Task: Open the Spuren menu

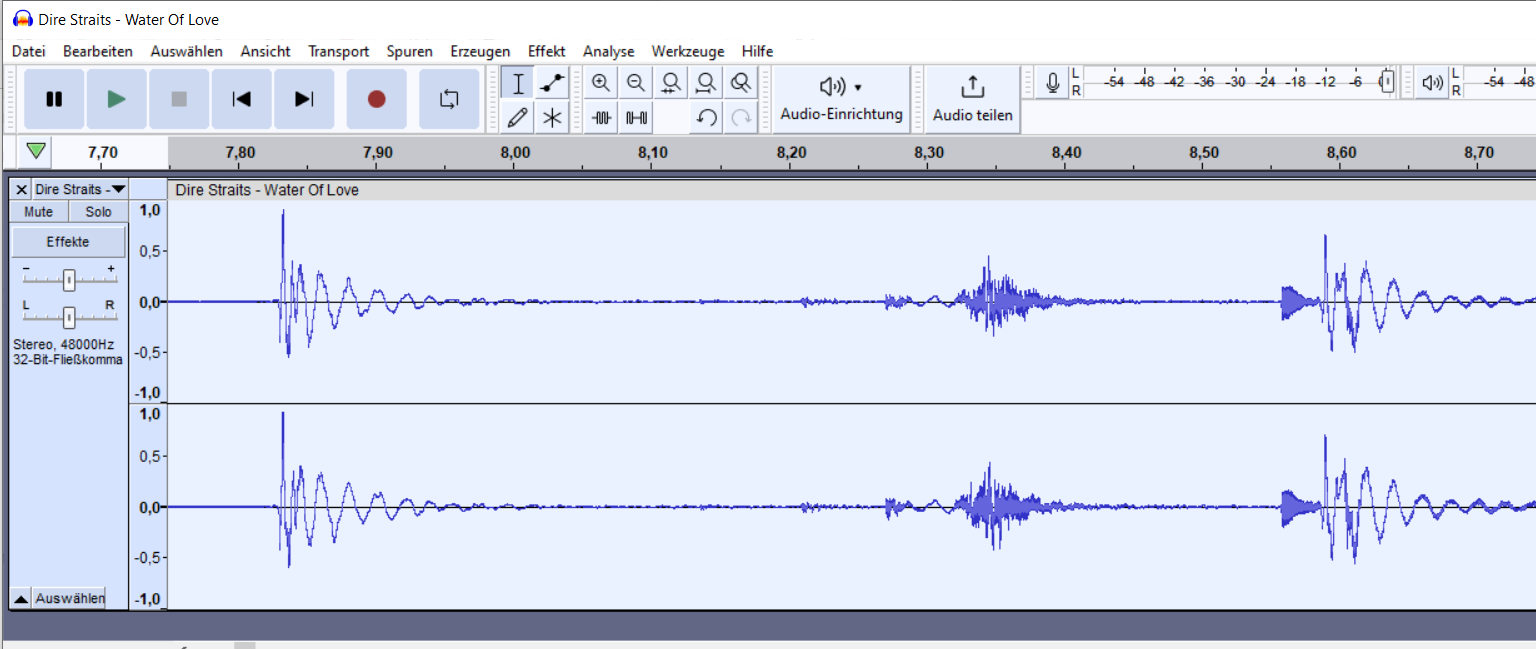Action: pos(409,51)
